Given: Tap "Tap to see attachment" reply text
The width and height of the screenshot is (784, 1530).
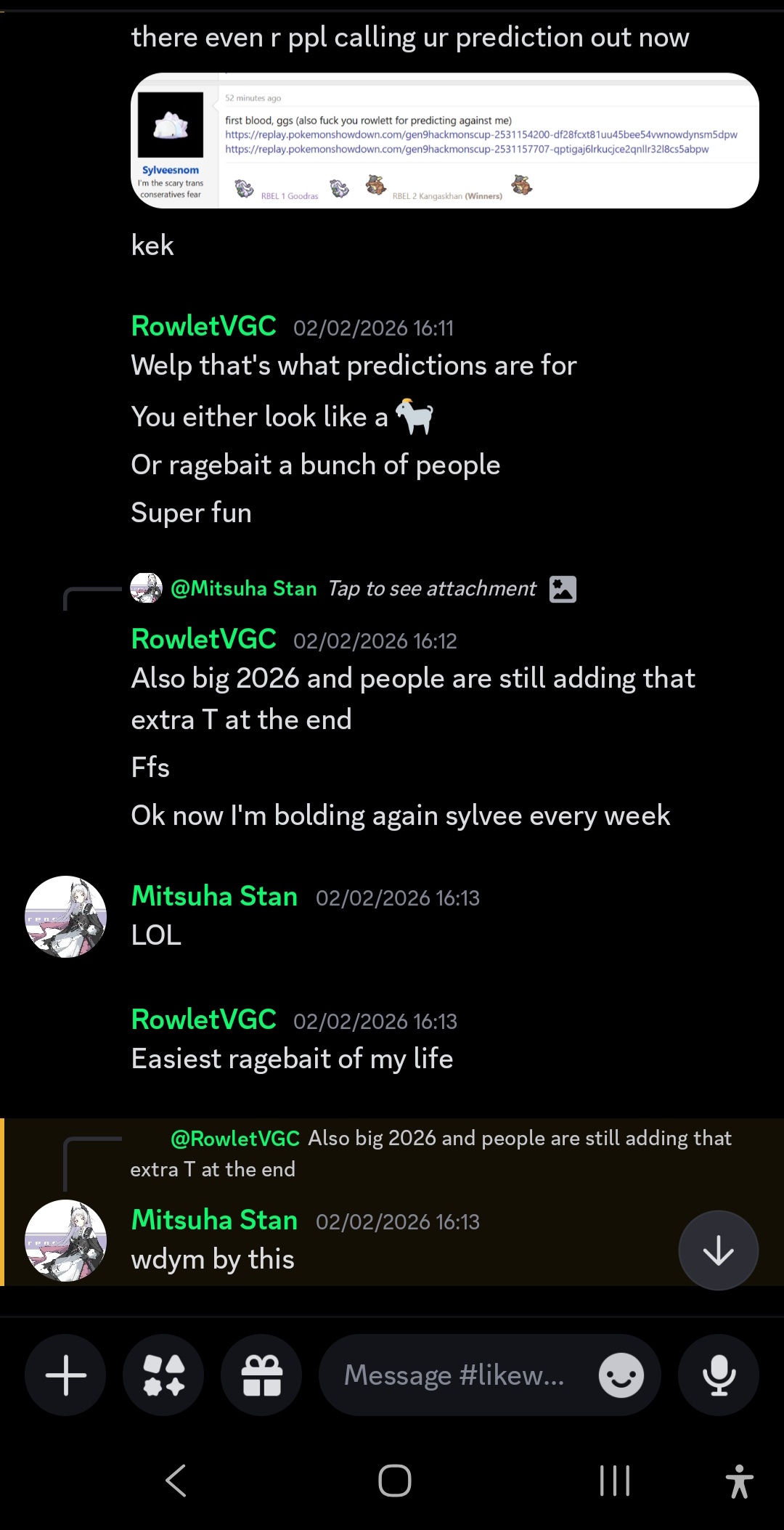Looking at the screenshot, I should 432,589.
